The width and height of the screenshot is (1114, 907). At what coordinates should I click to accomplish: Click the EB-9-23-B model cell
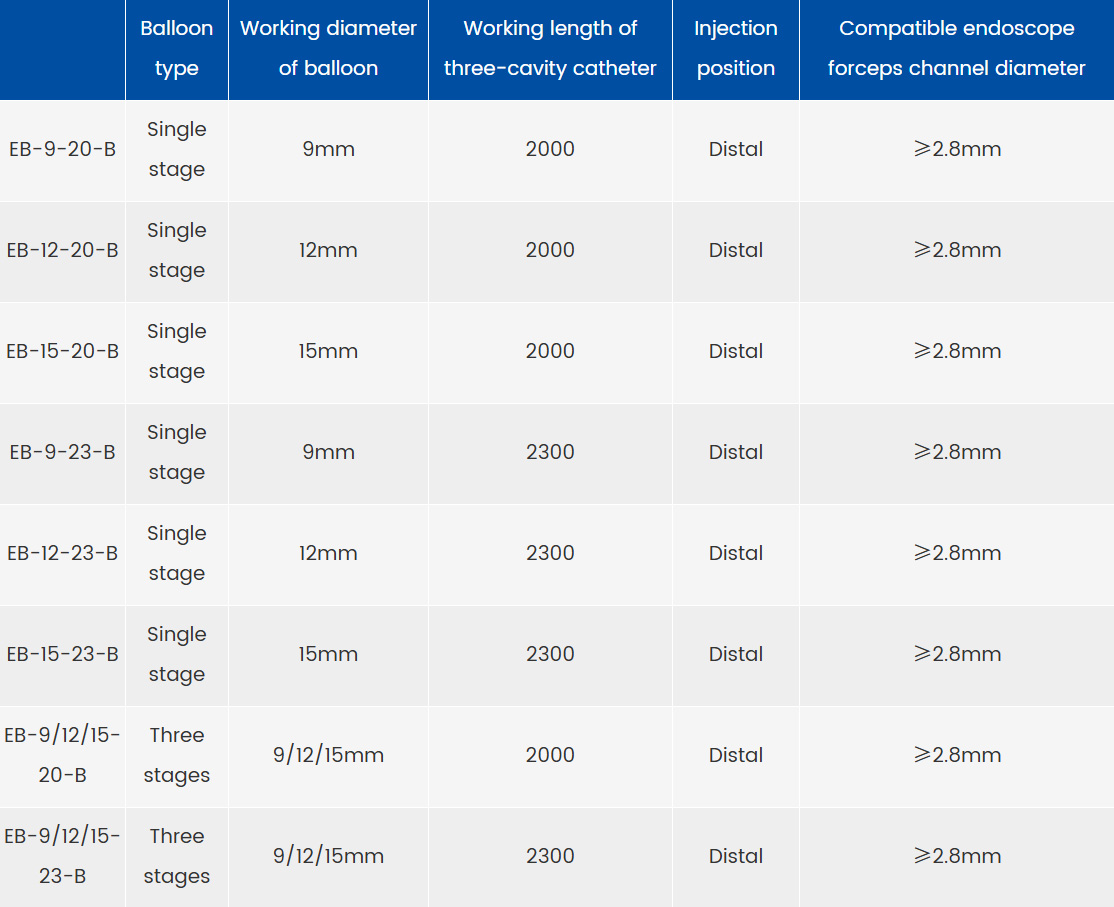63,452
